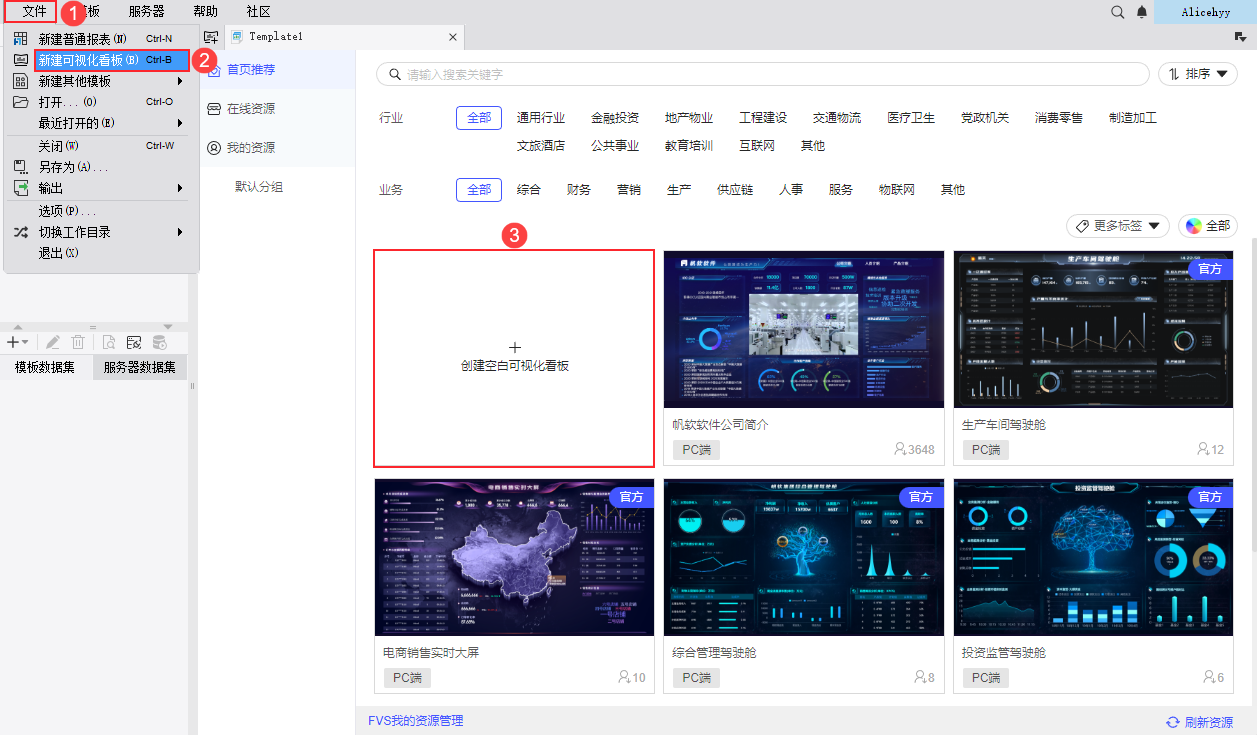This screenshot has height=735, width=1257.
Task: Switch to 服务器数据集 tab
Action: (140, 367)
